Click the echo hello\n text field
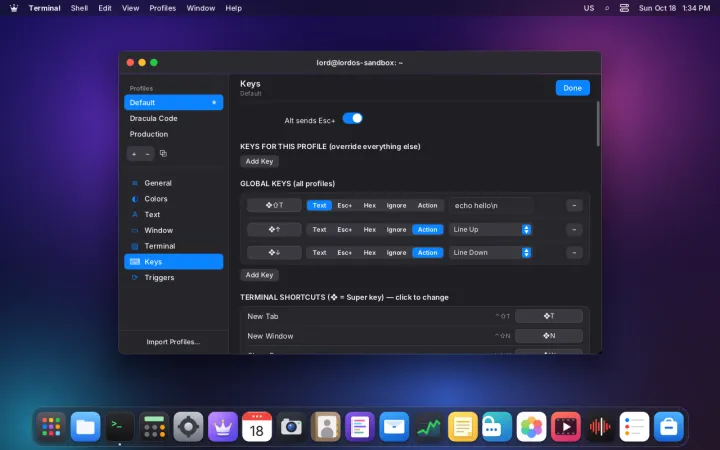720x450 pixels. point(492,205)
